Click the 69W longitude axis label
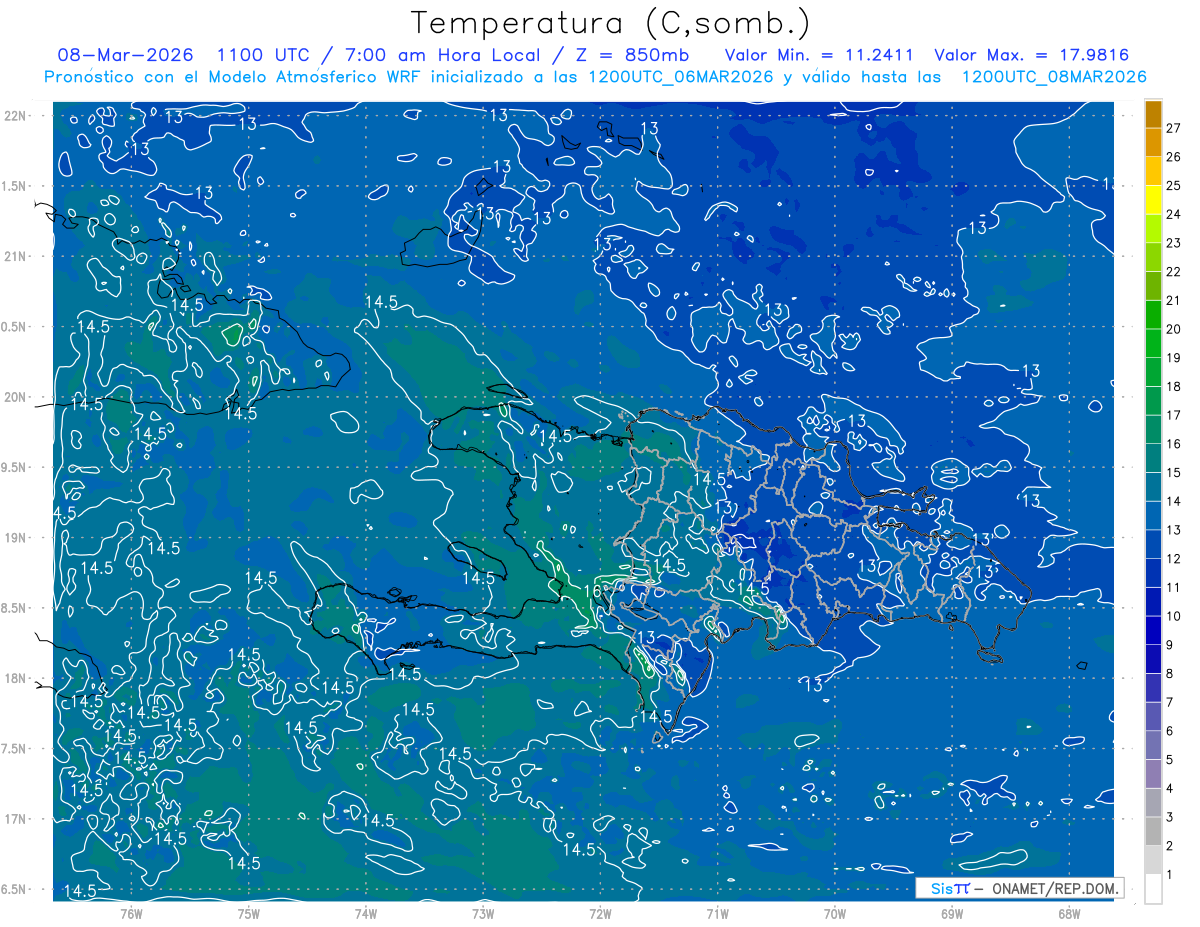The image size is (1200, 927). [951, 914]
